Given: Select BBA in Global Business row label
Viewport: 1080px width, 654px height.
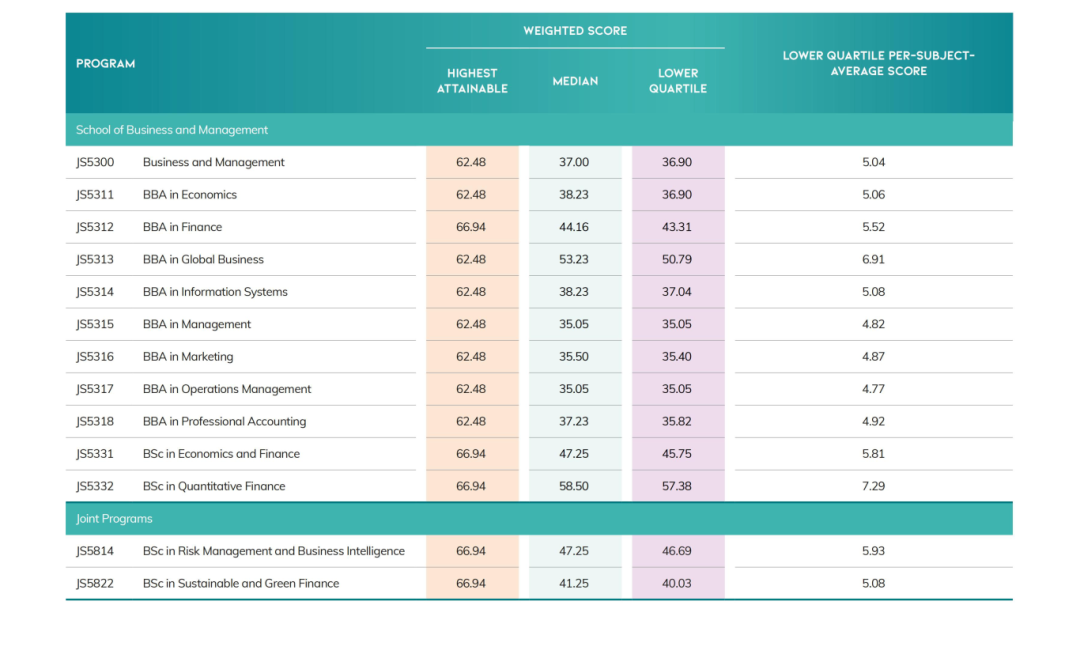Looking at the screenshot, I should (x=203, y=260).
